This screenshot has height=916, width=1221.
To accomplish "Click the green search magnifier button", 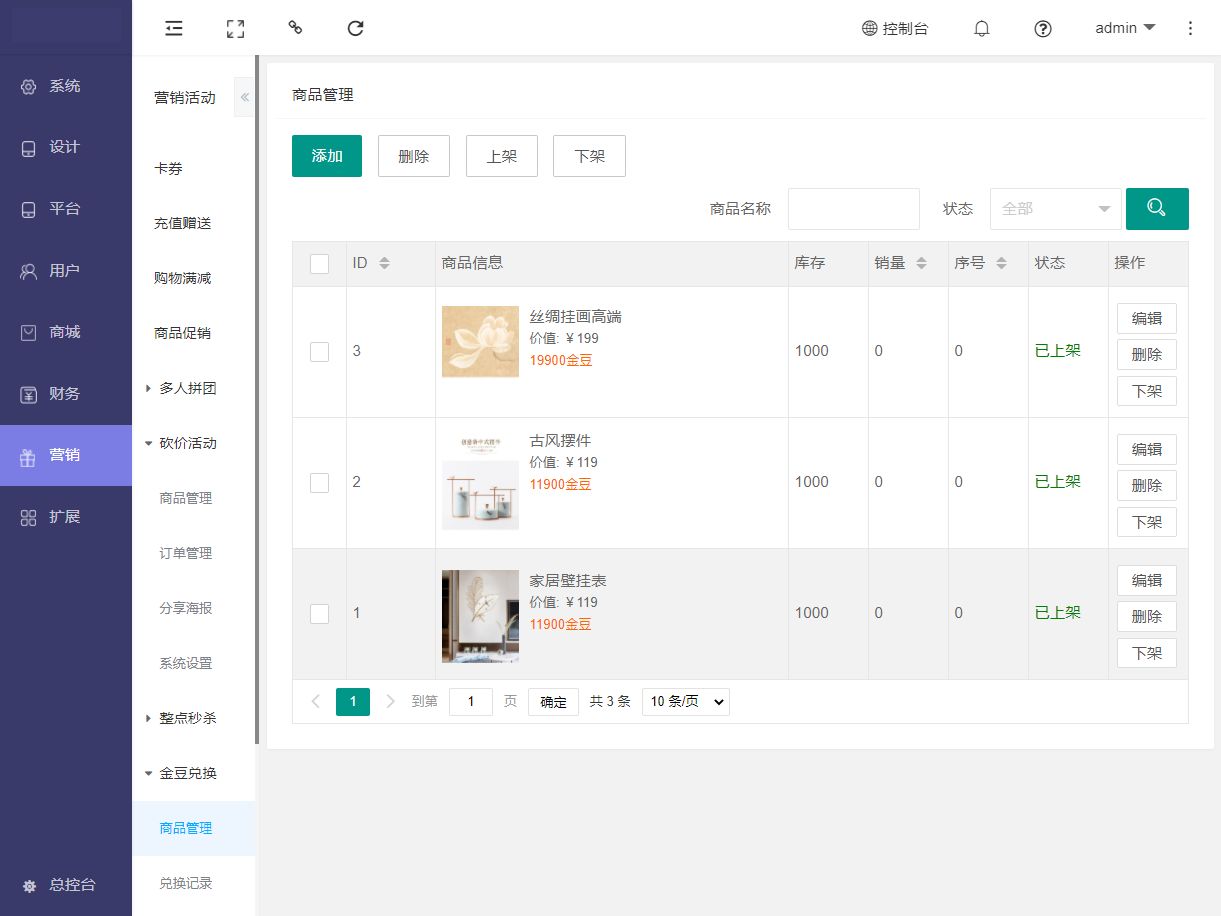I will pos(1157,209).
